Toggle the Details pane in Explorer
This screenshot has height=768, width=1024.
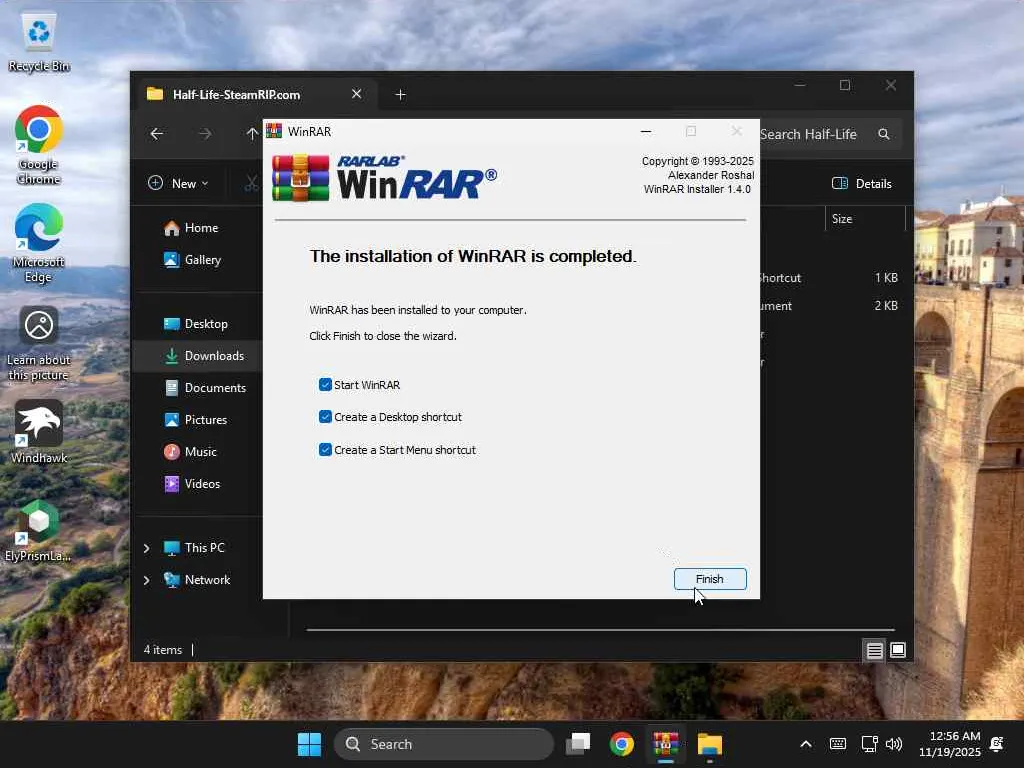pos(861,184)
